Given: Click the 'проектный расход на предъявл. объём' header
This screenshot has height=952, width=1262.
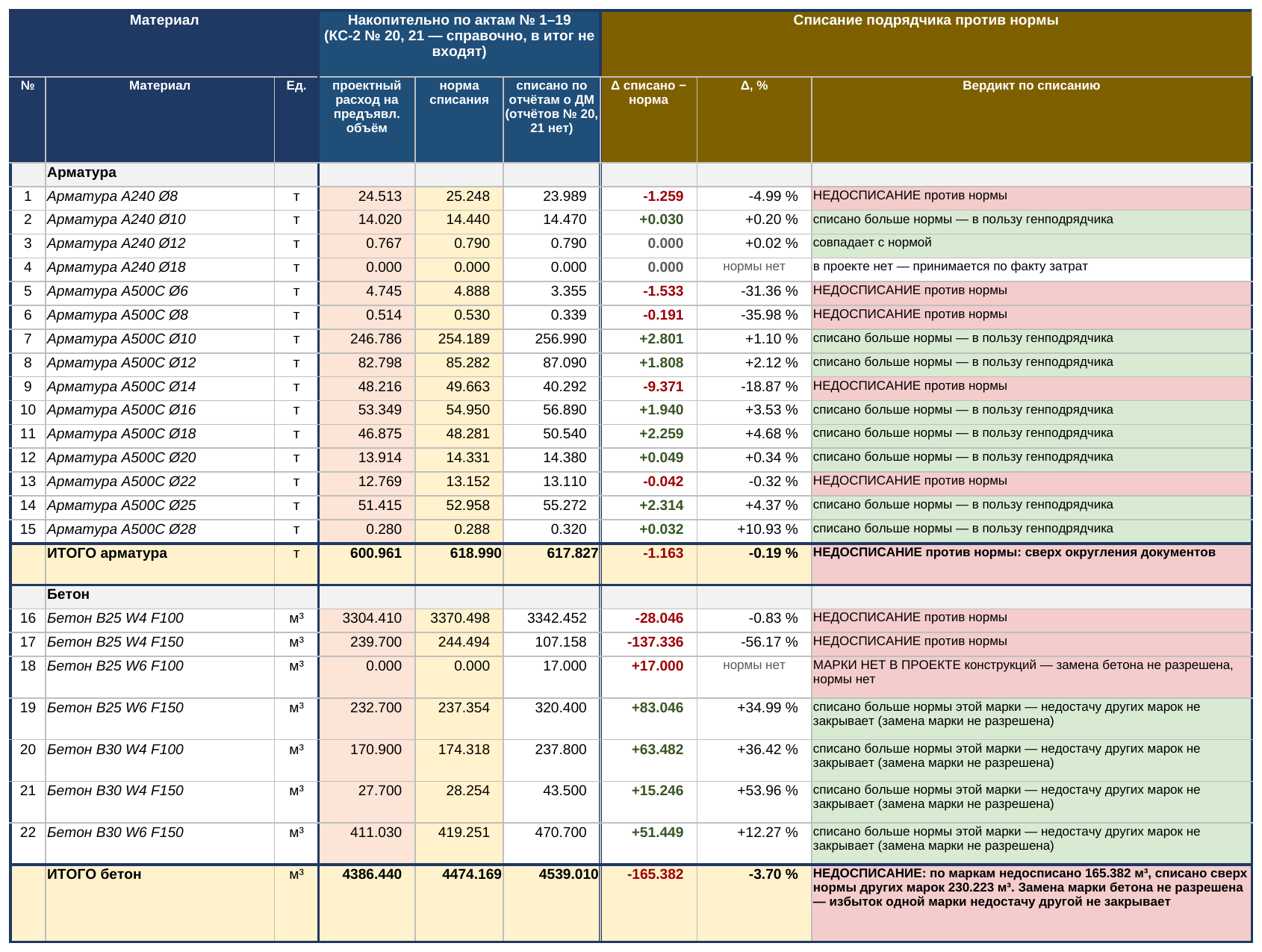Looking at the screenshot, I should (367, 119).
